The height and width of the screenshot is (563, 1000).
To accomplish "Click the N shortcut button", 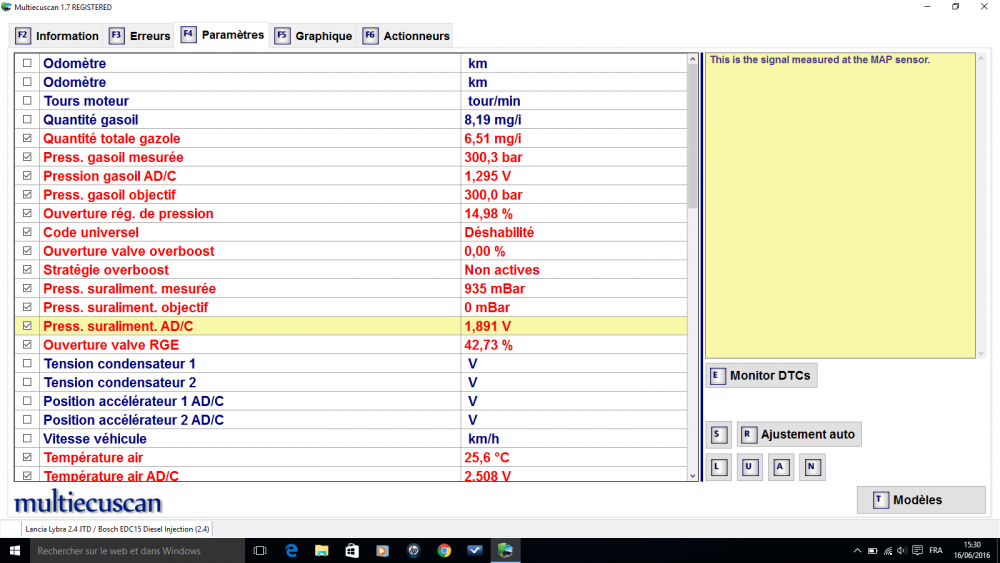I will pos(812,467).
